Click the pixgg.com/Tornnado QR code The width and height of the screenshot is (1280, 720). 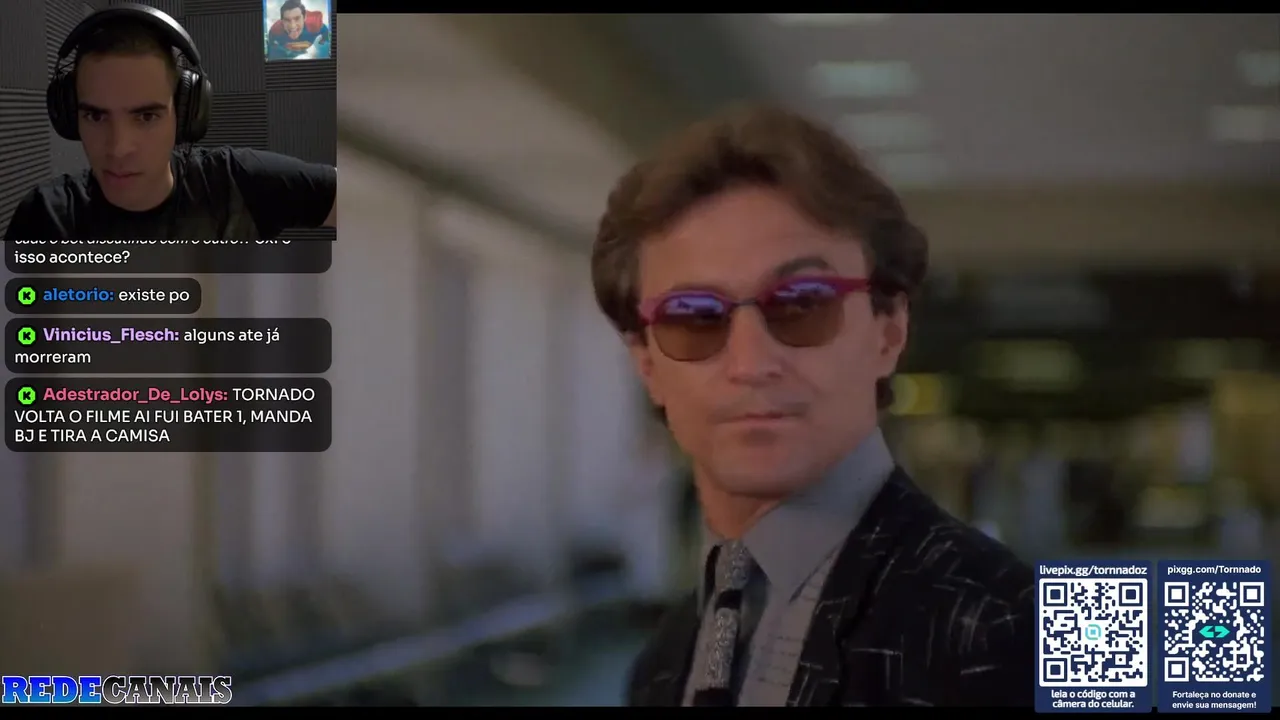click(x=1214, y=632)
